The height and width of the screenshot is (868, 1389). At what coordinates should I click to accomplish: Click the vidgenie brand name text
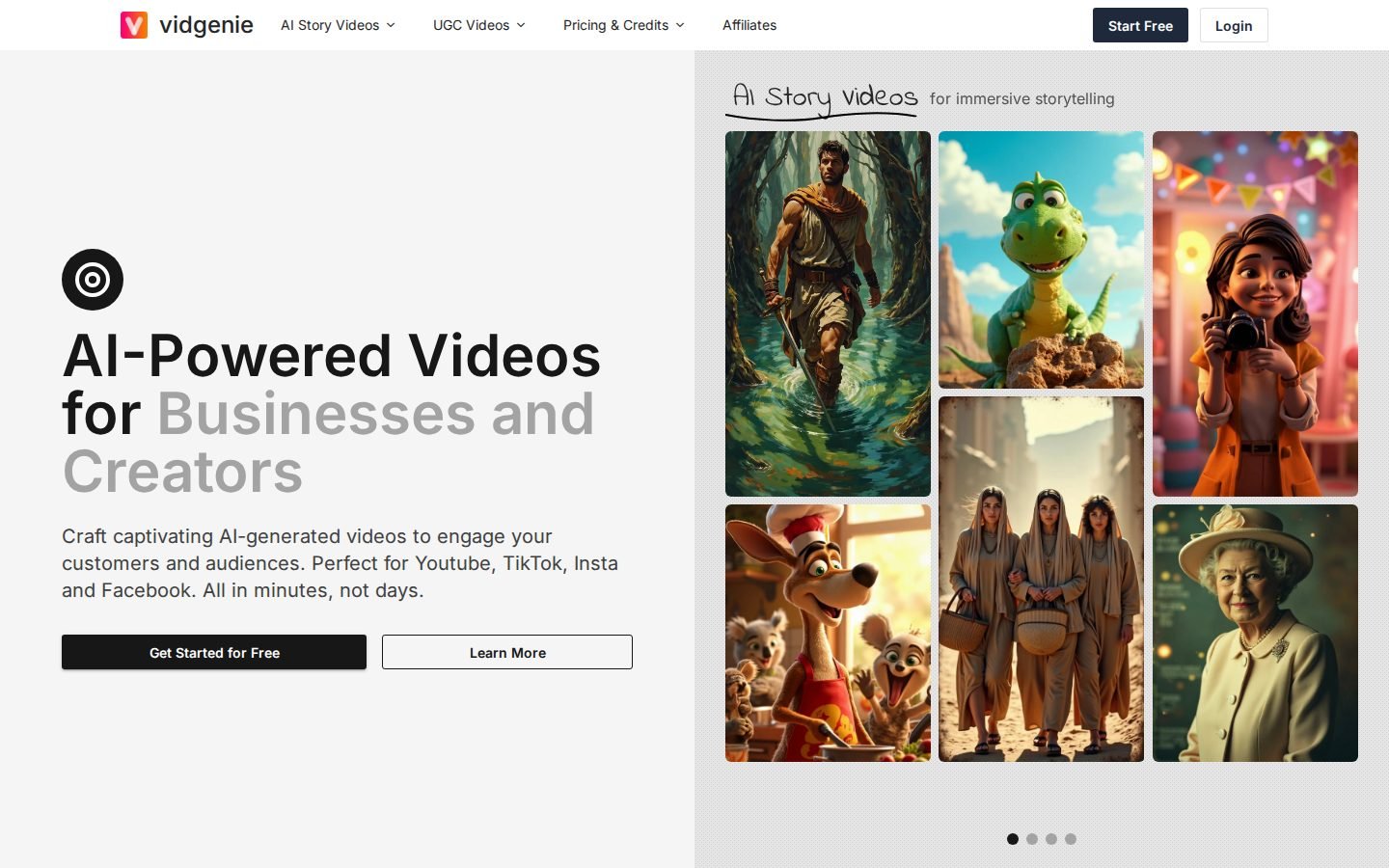pos(206,25)
